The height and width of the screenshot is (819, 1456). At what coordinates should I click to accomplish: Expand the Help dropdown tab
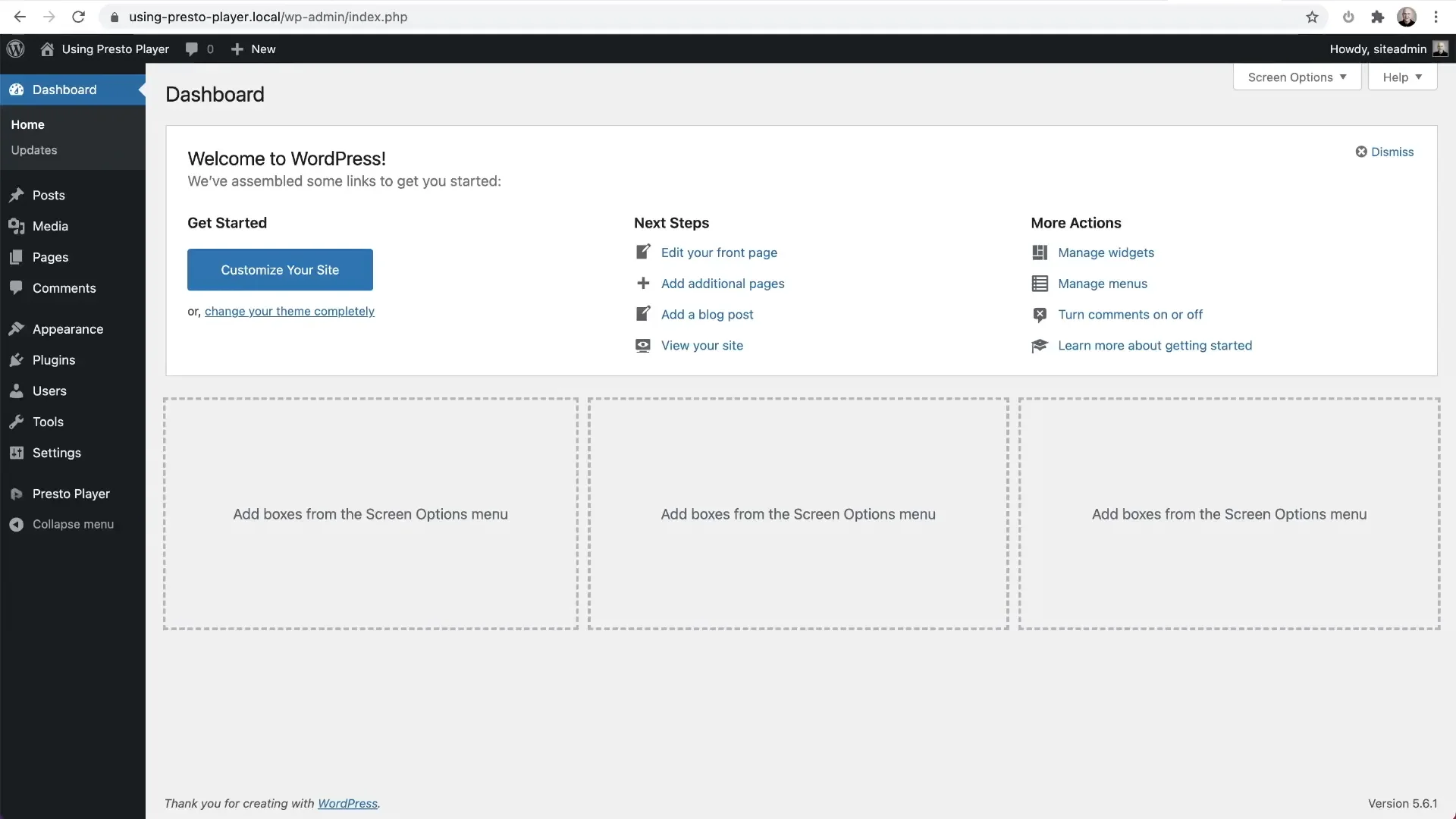coord(1402,77)
